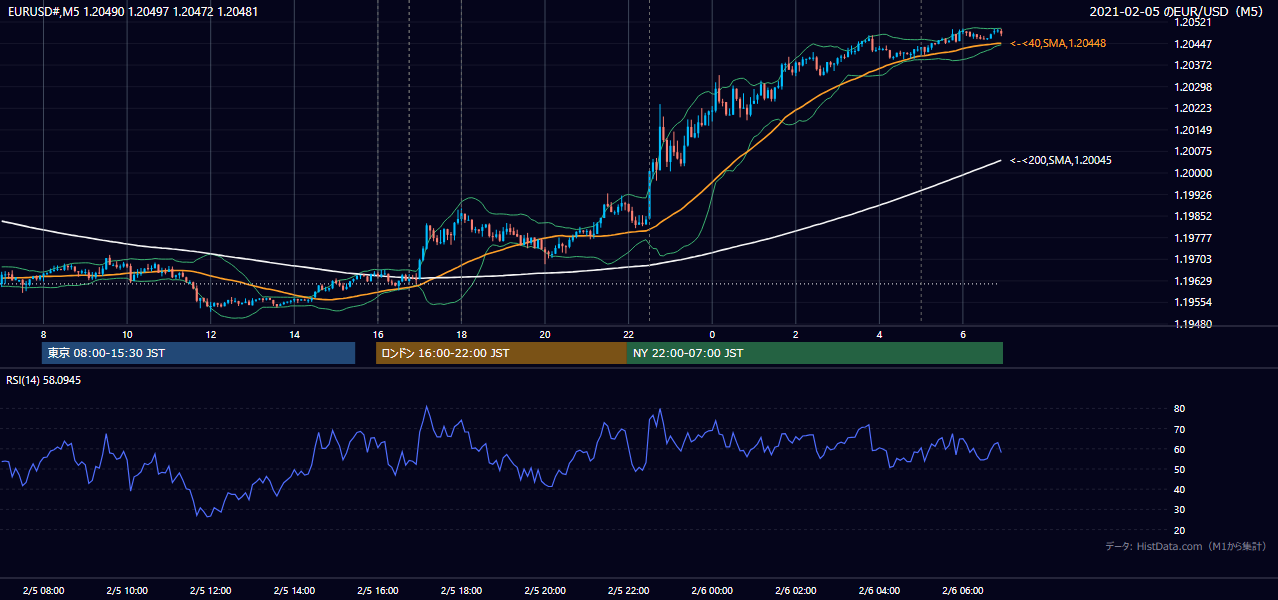Select the 200 SMA label reading 1.20045
Image resolution: width=1278 pixels, height=600 pixels.
[x=1061, y=160]
